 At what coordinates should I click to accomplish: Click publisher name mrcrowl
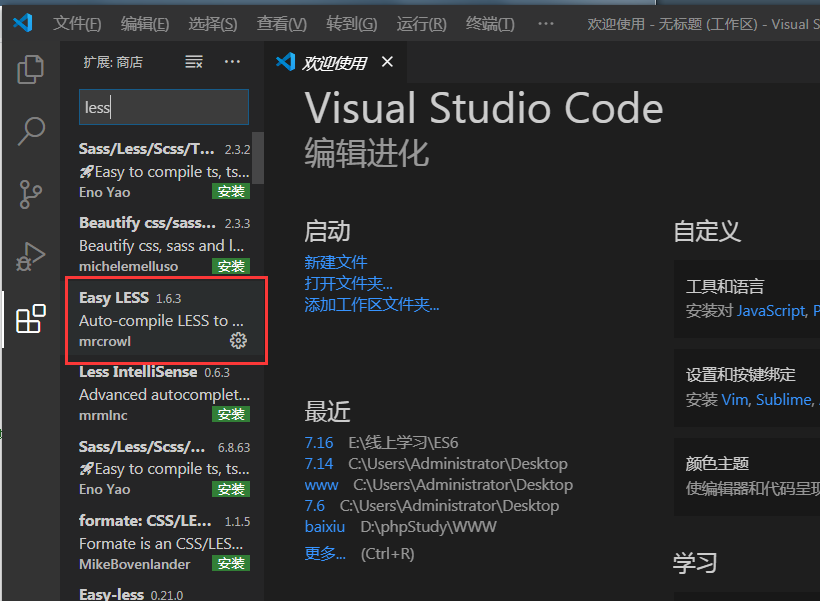[105, 342]
